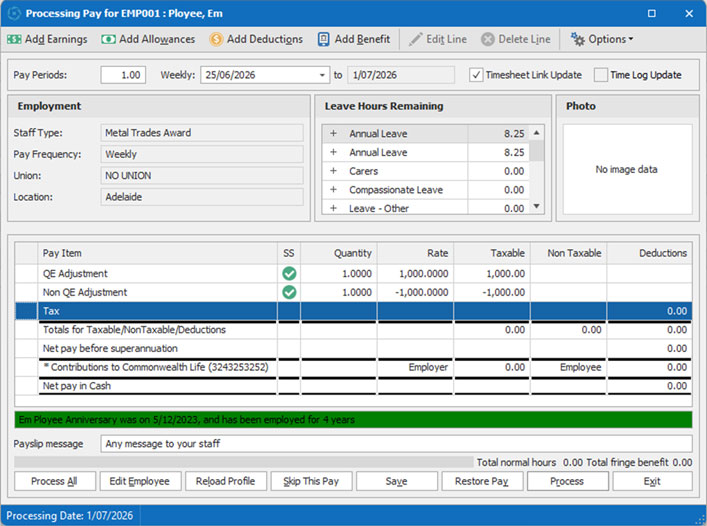The width and height of the screenshot is (707, 526).
Task: Click the green SS tick for Non QE Adjustment
Action: (289, 292)
